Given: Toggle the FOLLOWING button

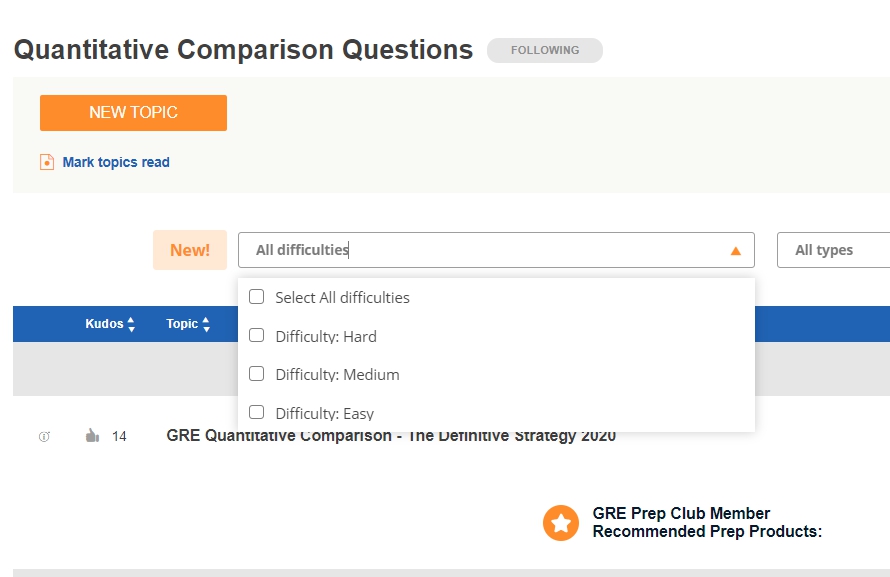Looking at the screenshot, I should [545, 50].
